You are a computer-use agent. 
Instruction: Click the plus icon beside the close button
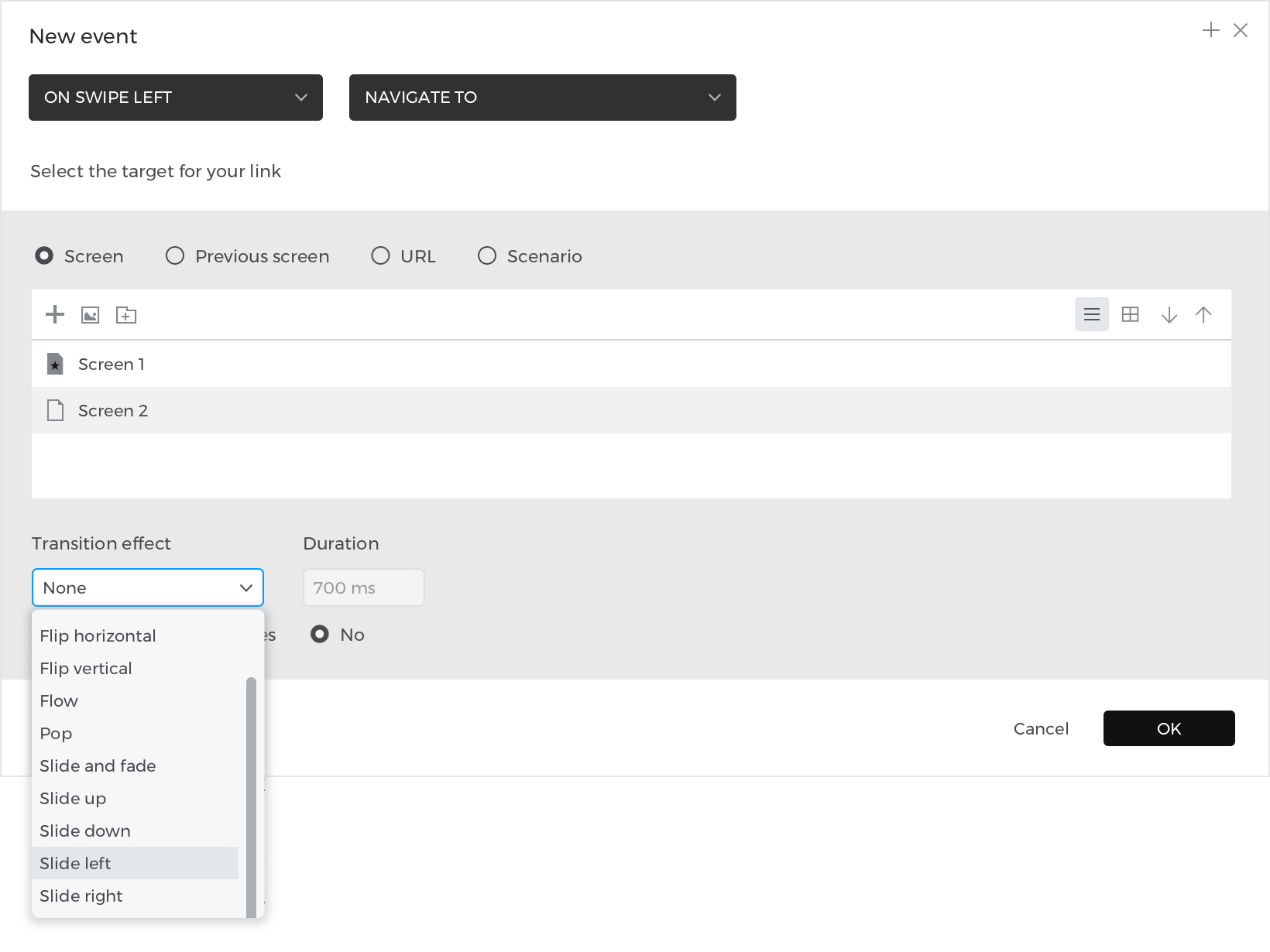1210,30
